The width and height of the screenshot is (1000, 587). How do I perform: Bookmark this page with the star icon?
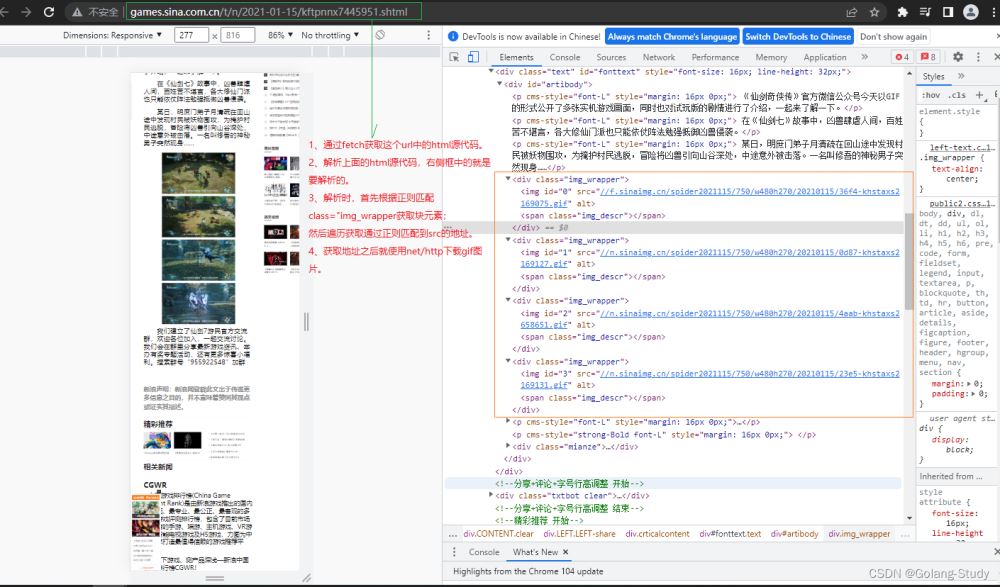tap(874, 12)
